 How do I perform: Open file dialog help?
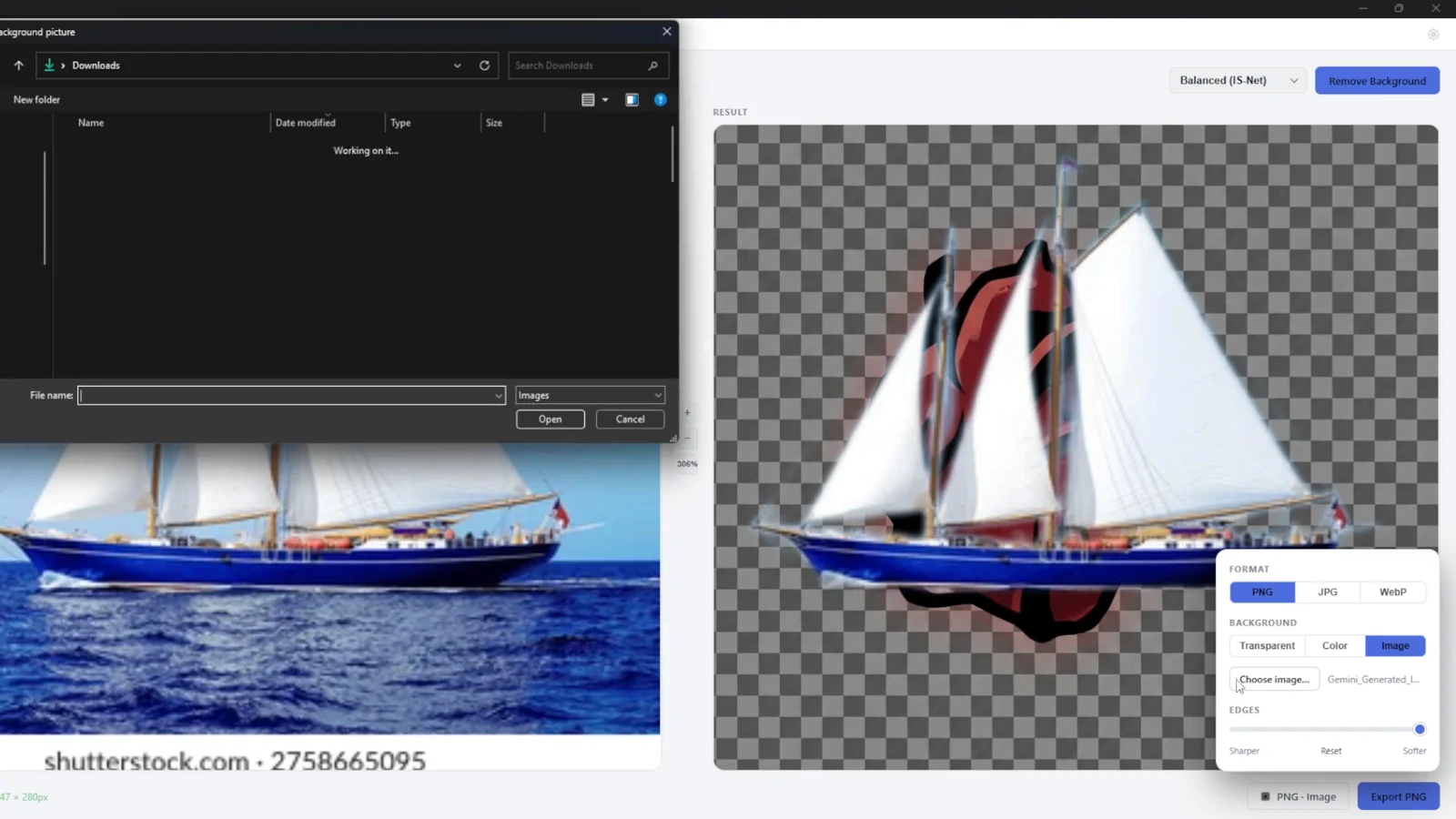point(661,100)
